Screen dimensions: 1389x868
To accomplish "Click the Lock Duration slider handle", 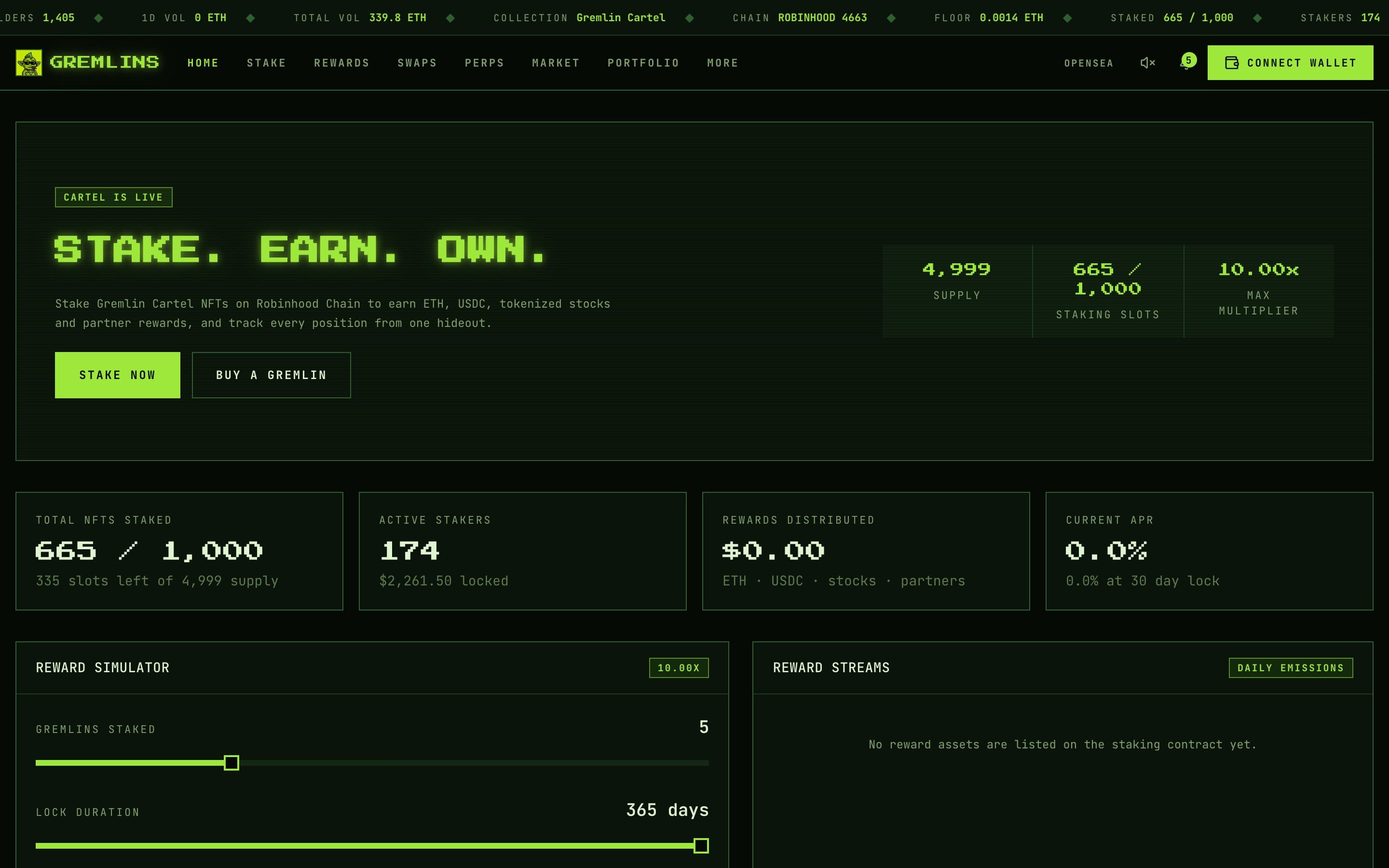I will [x=701, y=846].
